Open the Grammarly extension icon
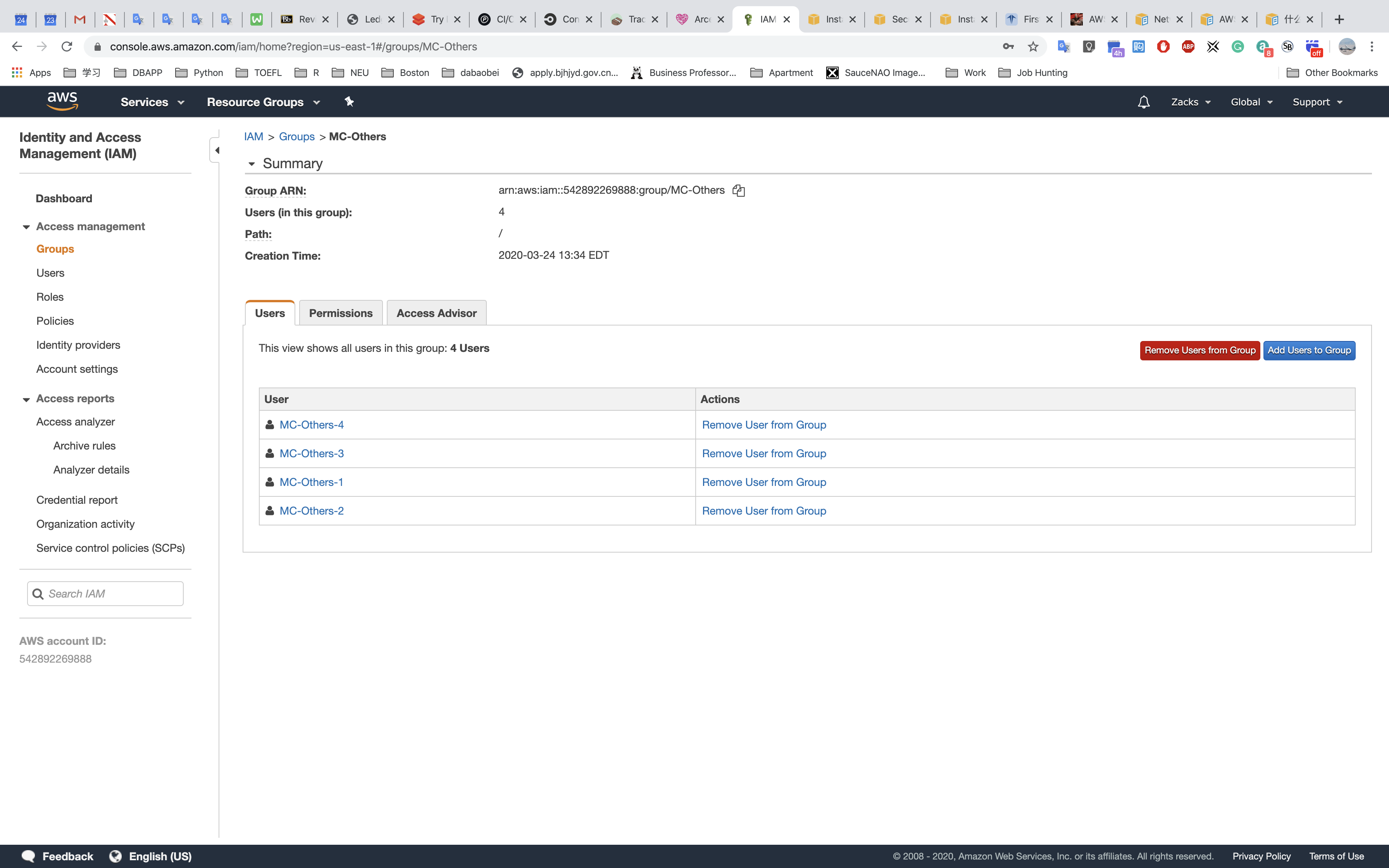Image resolution: width=1389 pixels, height=868 pixels. (x=1237, y=46)
